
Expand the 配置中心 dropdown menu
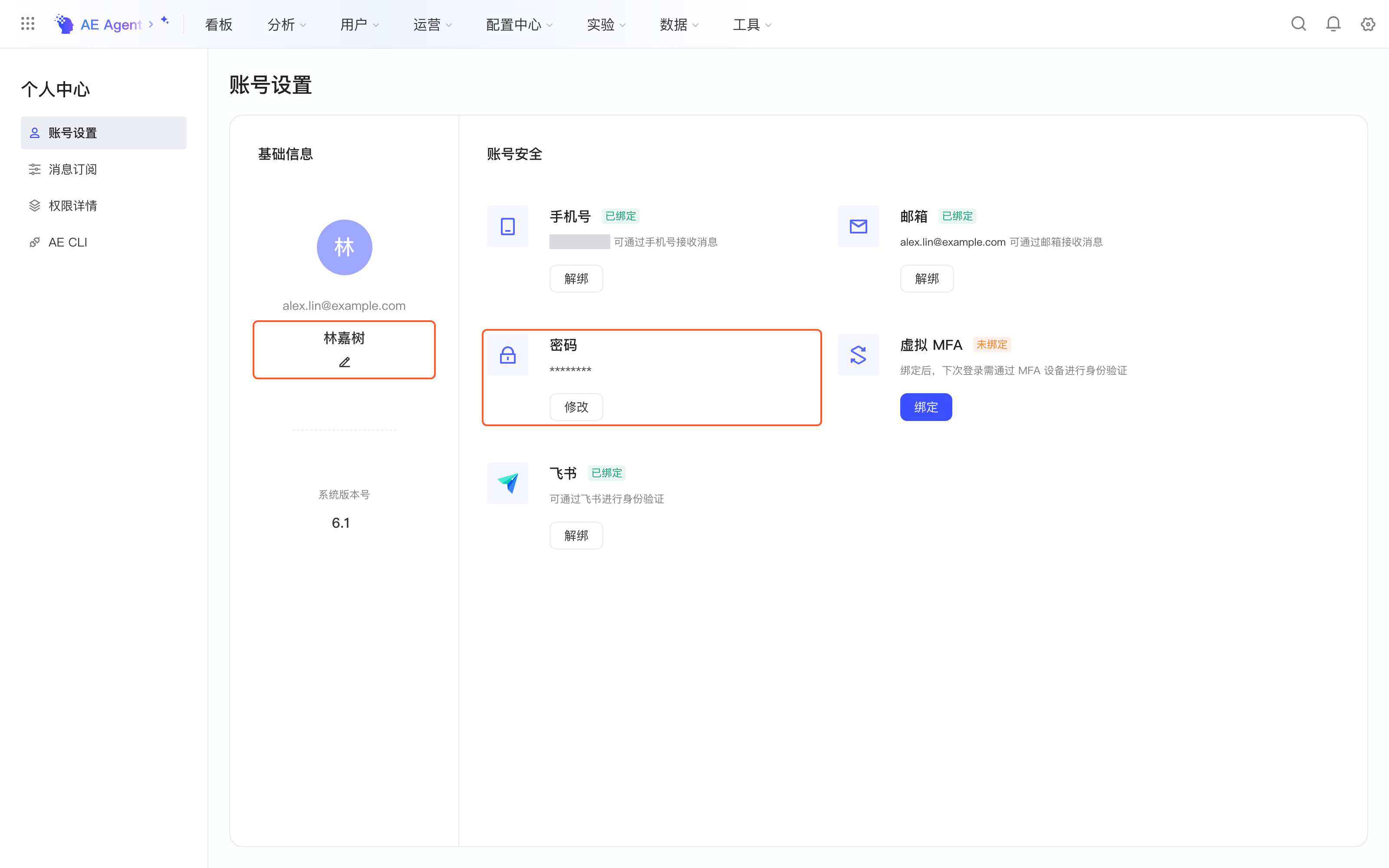pyautogui.click(x=520, y=25)
